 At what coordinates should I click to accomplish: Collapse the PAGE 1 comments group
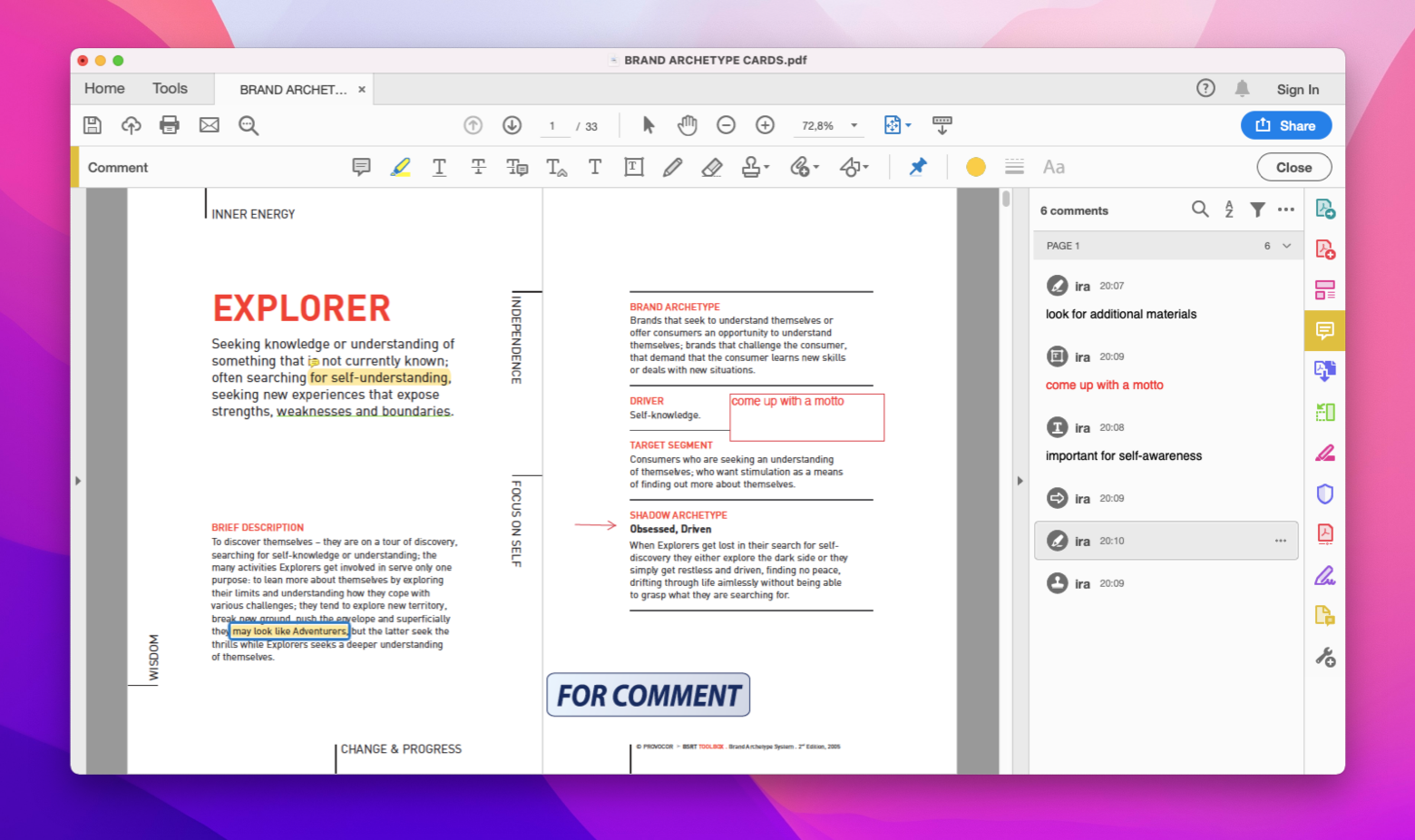1285,245
